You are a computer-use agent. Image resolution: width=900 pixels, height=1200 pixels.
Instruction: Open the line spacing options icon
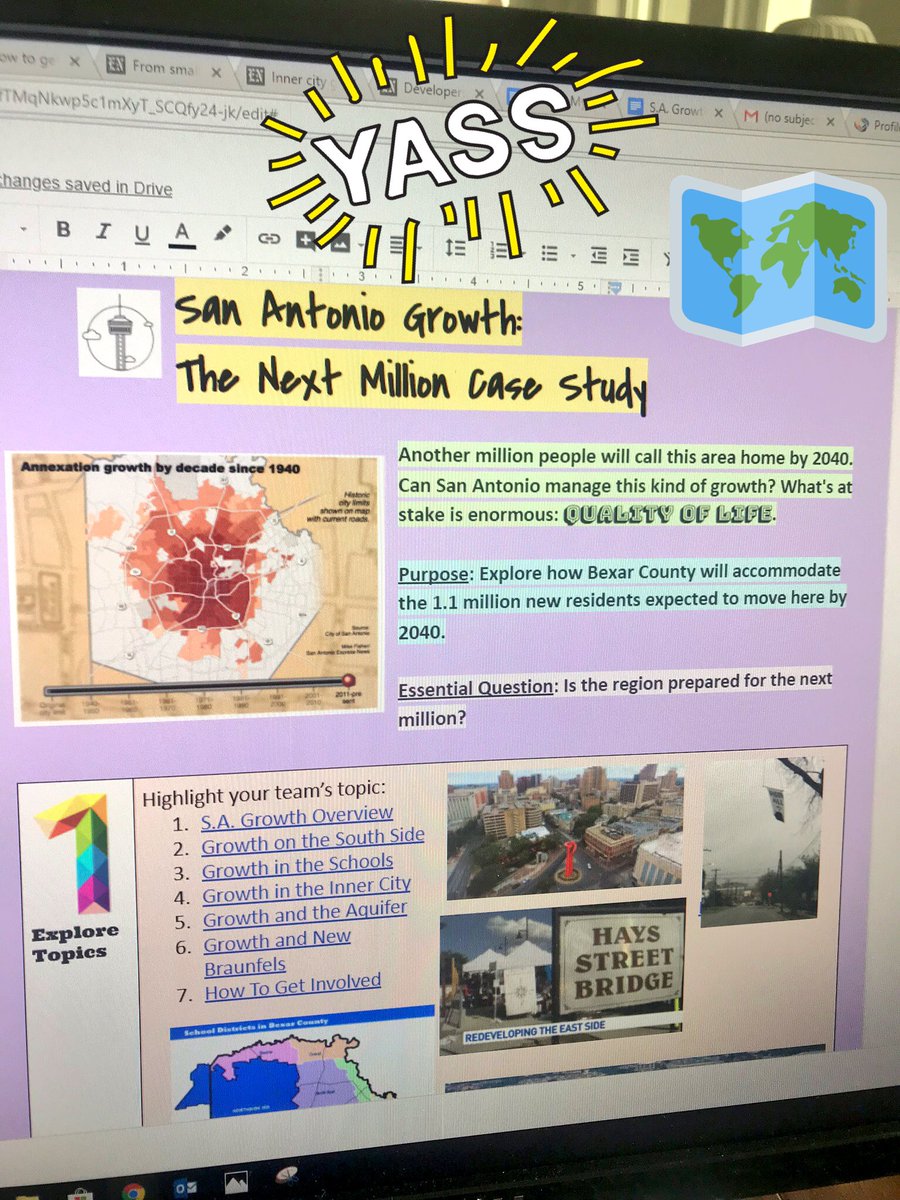tap(455, 246)
